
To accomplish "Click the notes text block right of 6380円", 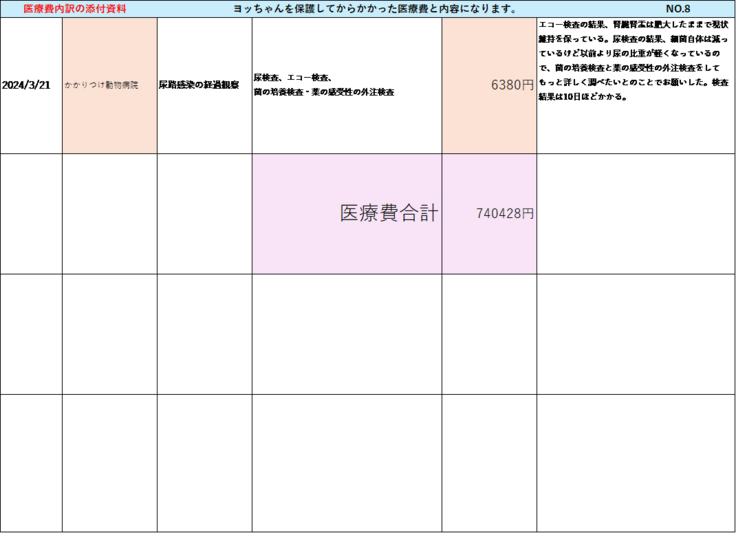I will tap(635, 62).
